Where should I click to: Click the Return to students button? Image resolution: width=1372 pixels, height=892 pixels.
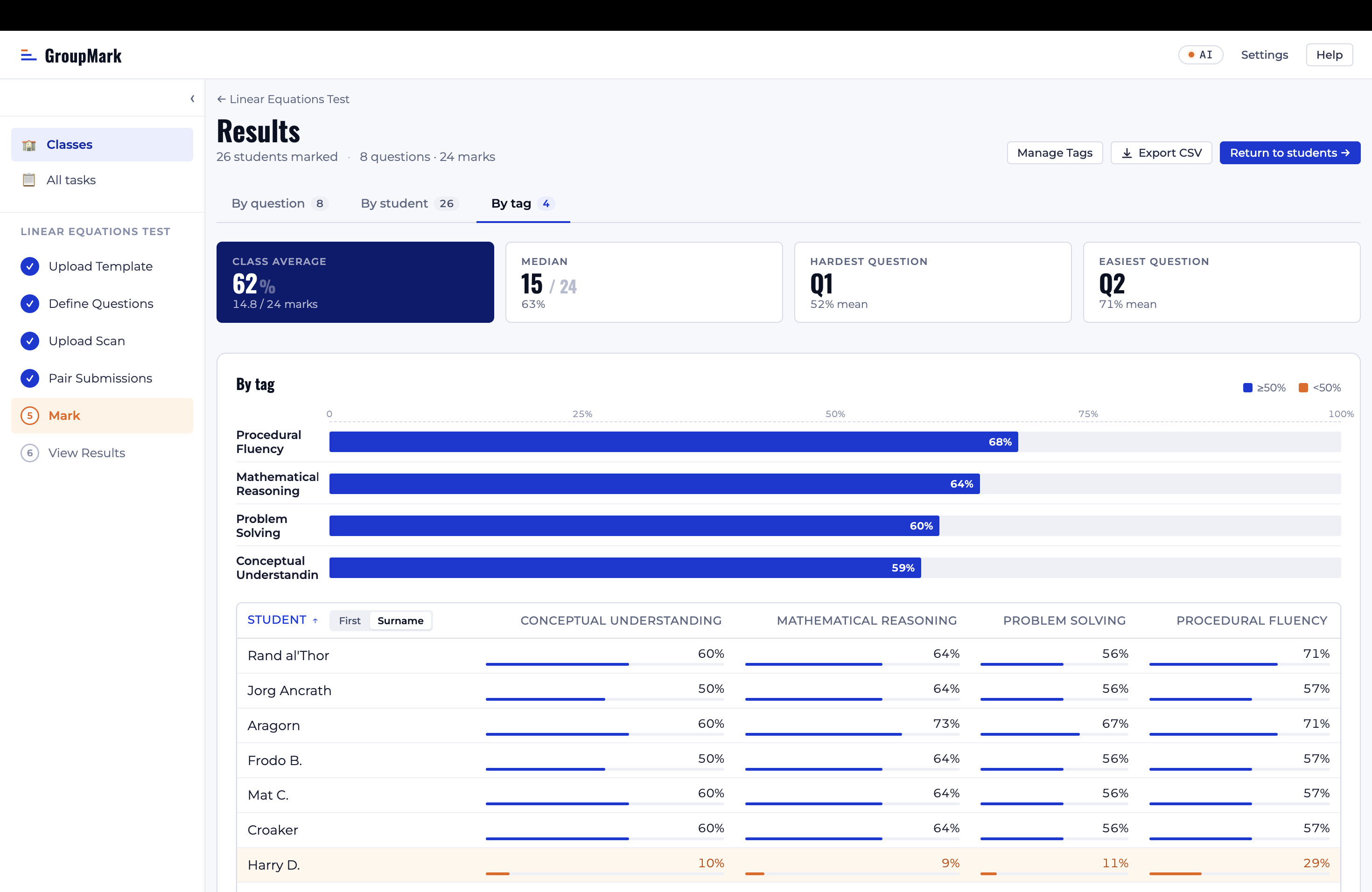[1289, 153]
